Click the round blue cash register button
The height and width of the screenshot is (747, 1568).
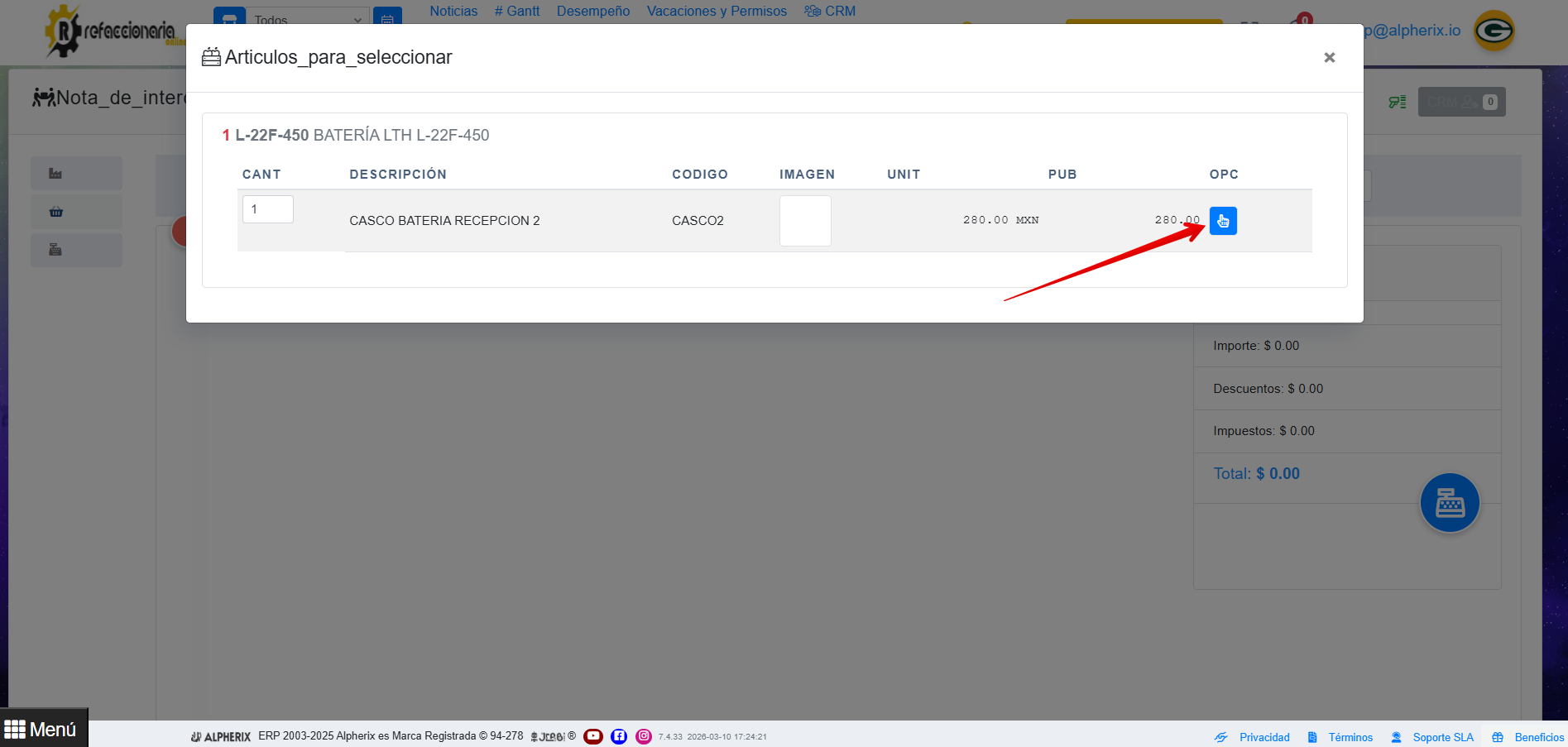click(1449, 502)
